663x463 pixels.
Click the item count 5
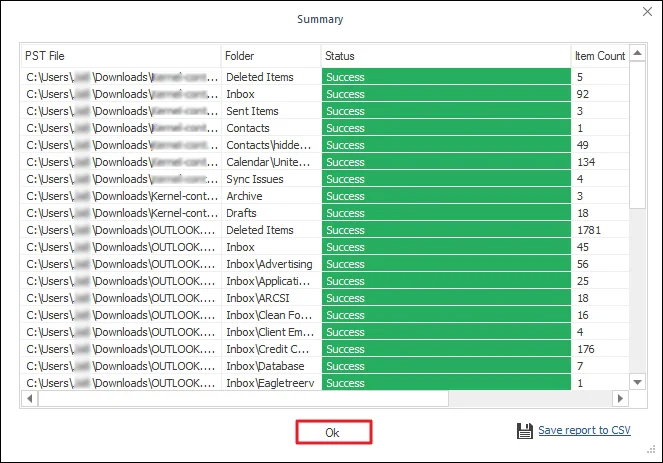point(580,77)
